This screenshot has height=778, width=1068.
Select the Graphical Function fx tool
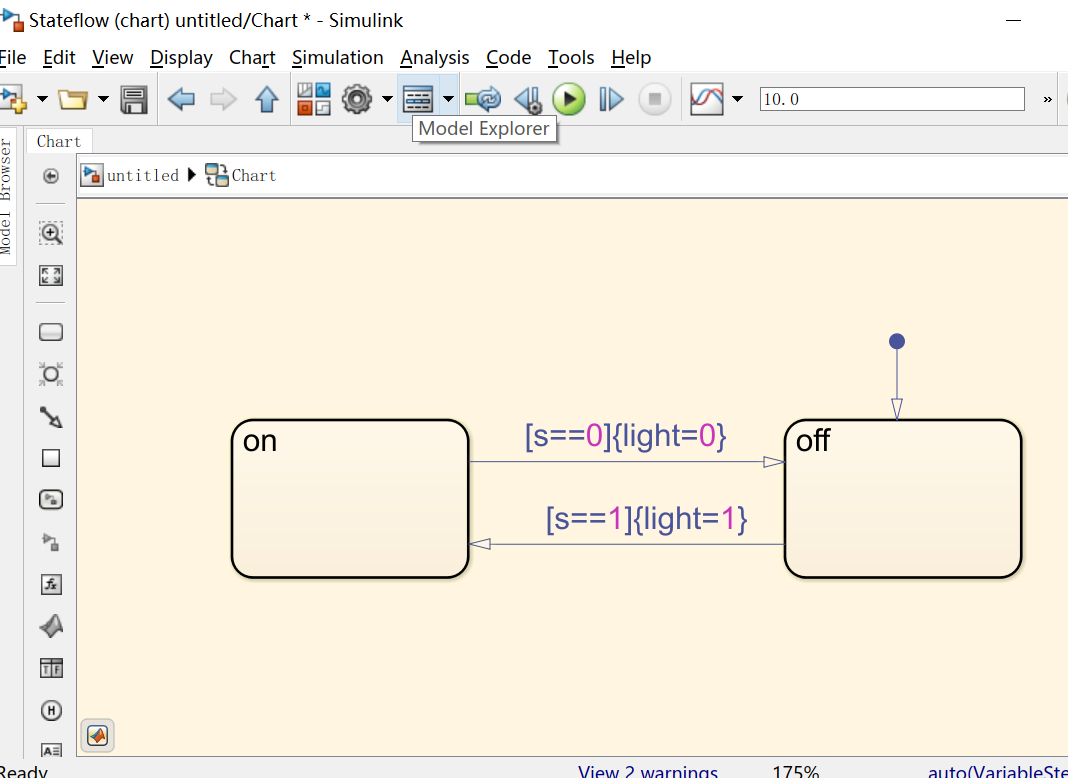pos(51,584)
